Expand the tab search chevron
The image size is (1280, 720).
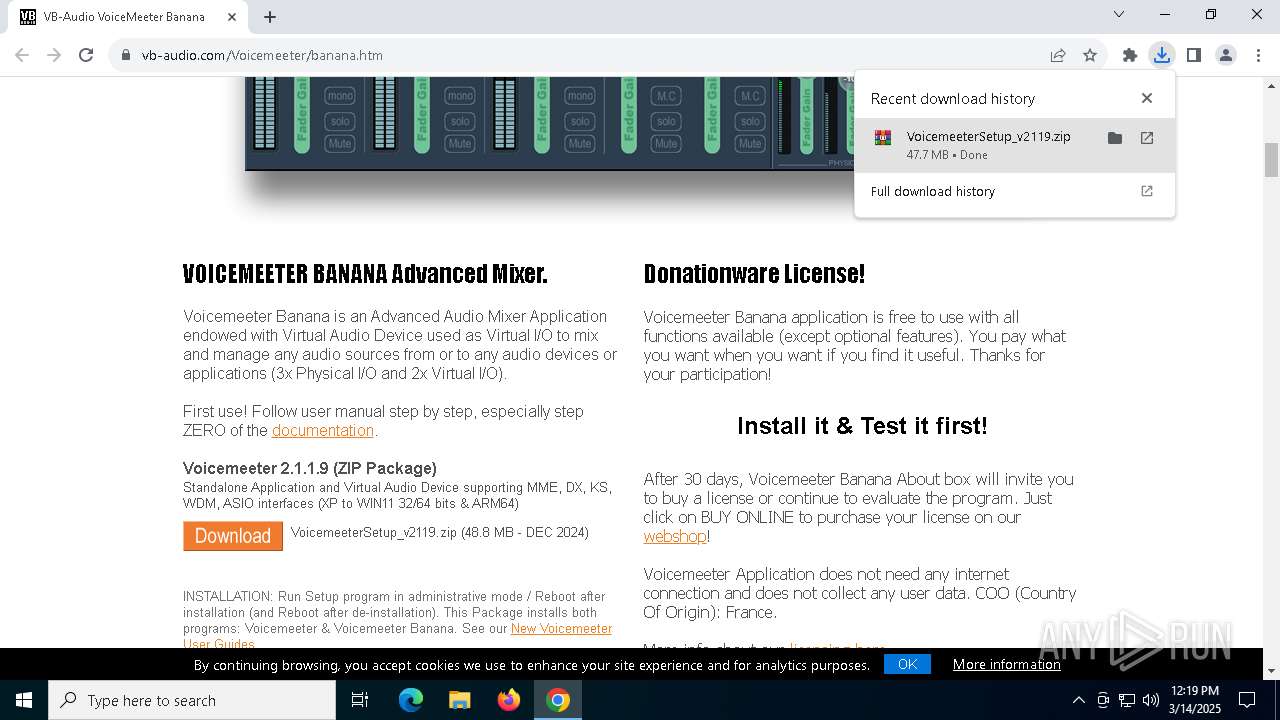pos(1119,14)
